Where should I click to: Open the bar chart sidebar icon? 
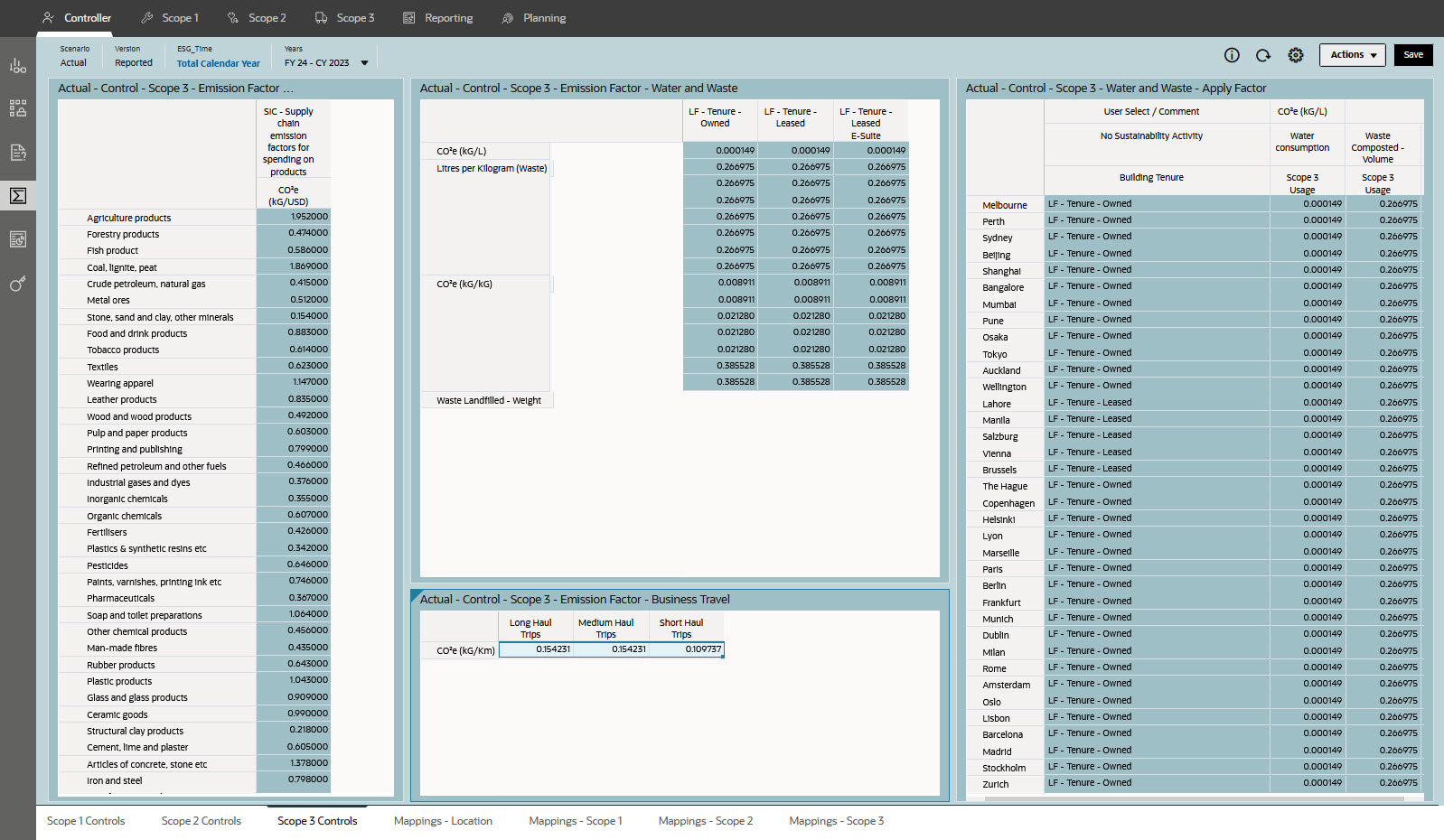pos(18,65)
